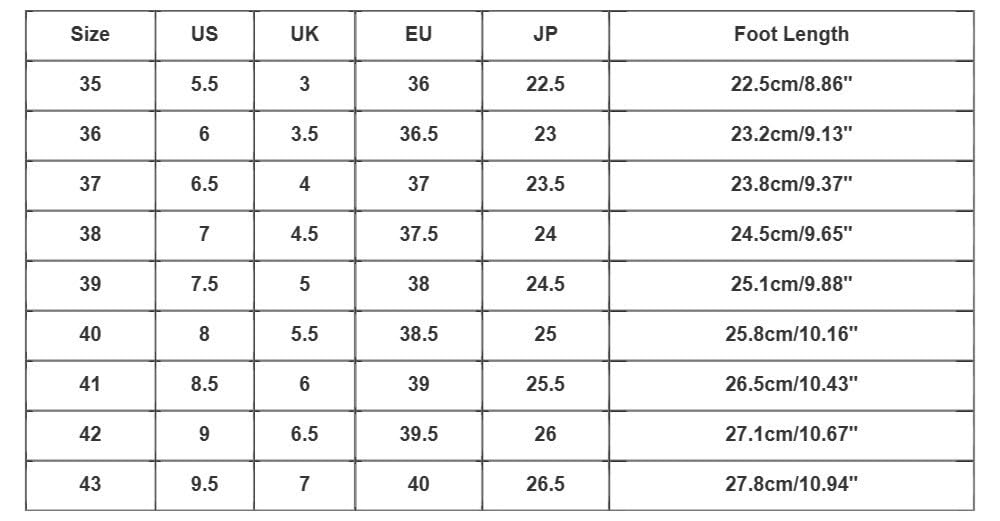Click size 43 in first column
The height and width of the screenshot is (521, 1000).
[x=90, y=484]
